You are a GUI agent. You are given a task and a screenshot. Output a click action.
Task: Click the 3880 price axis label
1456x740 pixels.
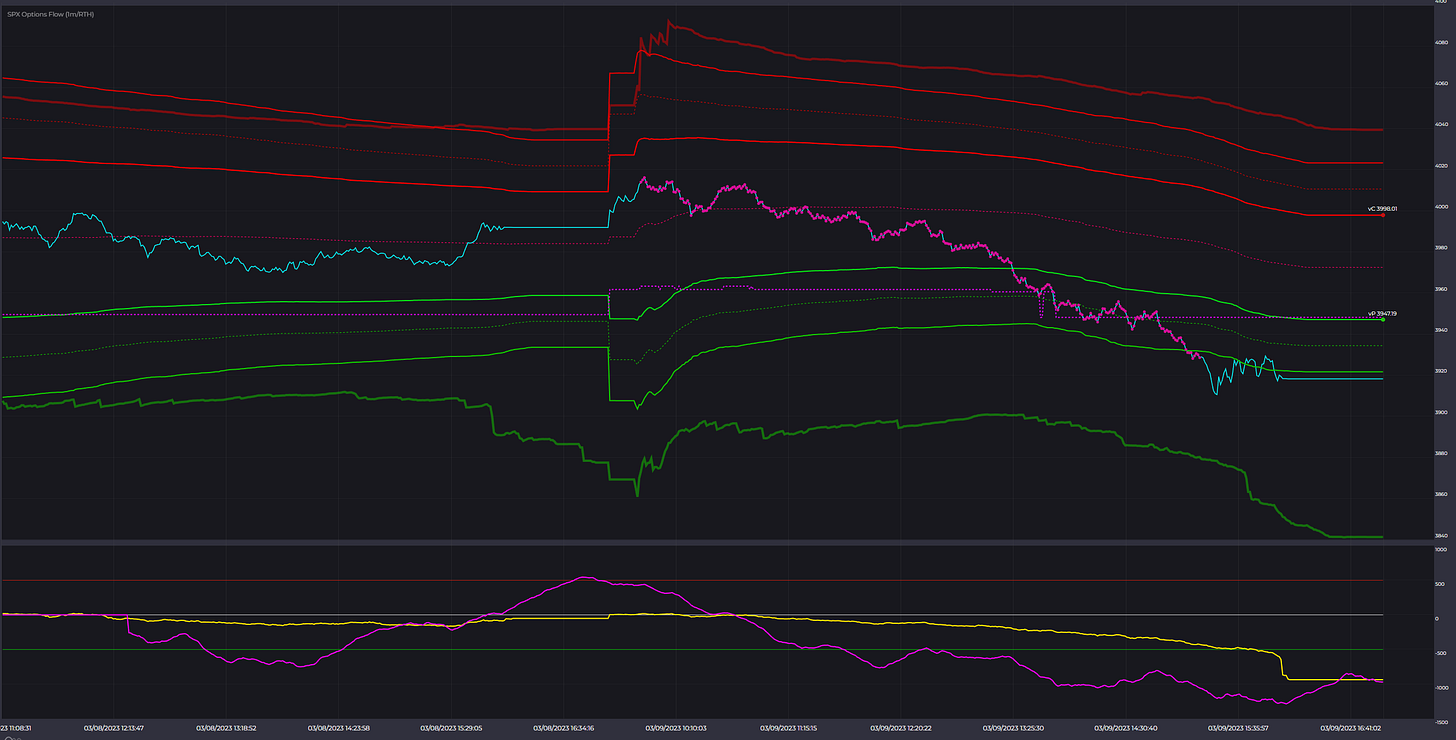click(1440, 454)
